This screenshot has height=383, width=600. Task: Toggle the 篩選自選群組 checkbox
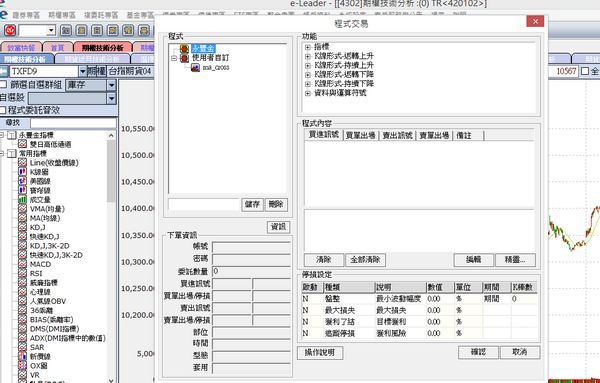3,85
